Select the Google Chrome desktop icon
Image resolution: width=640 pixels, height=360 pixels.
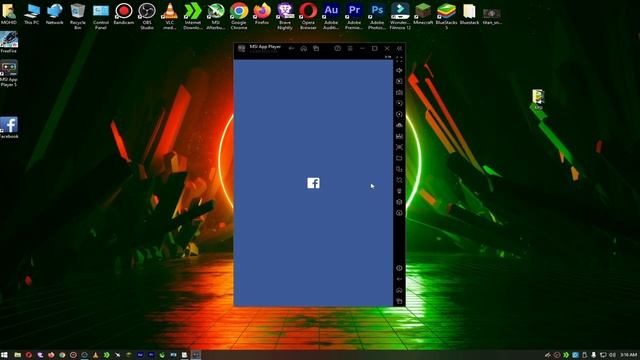click(x=239, y=16)
